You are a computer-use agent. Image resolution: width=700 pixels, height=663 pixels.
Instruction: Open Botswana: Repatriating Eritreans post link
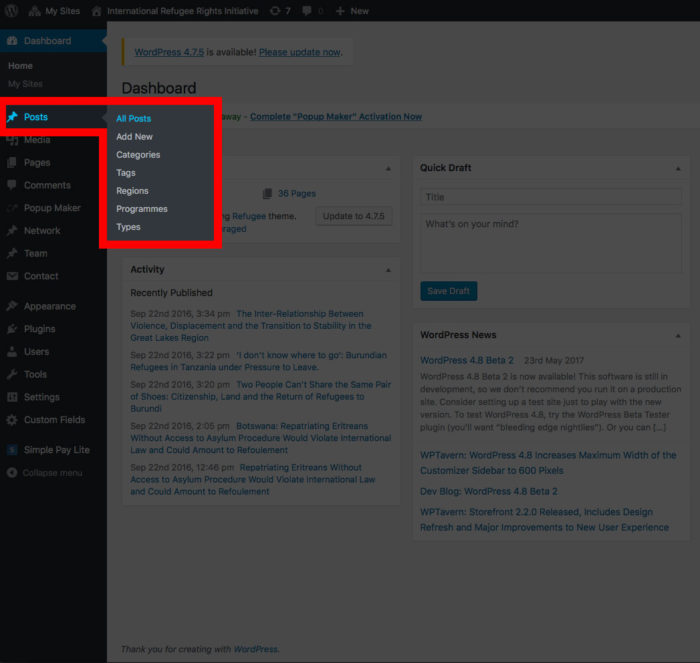click(x=261, y=438)
